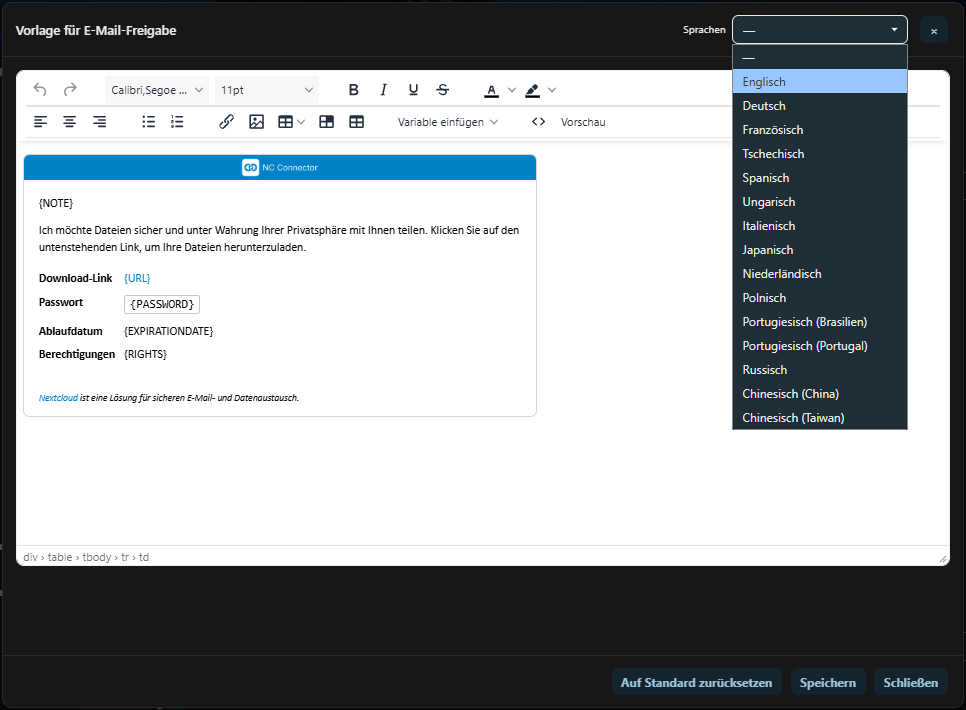Toggle strikethrough formatting
The width and height of the screenshot is (966, 710).
click(443, 90)
